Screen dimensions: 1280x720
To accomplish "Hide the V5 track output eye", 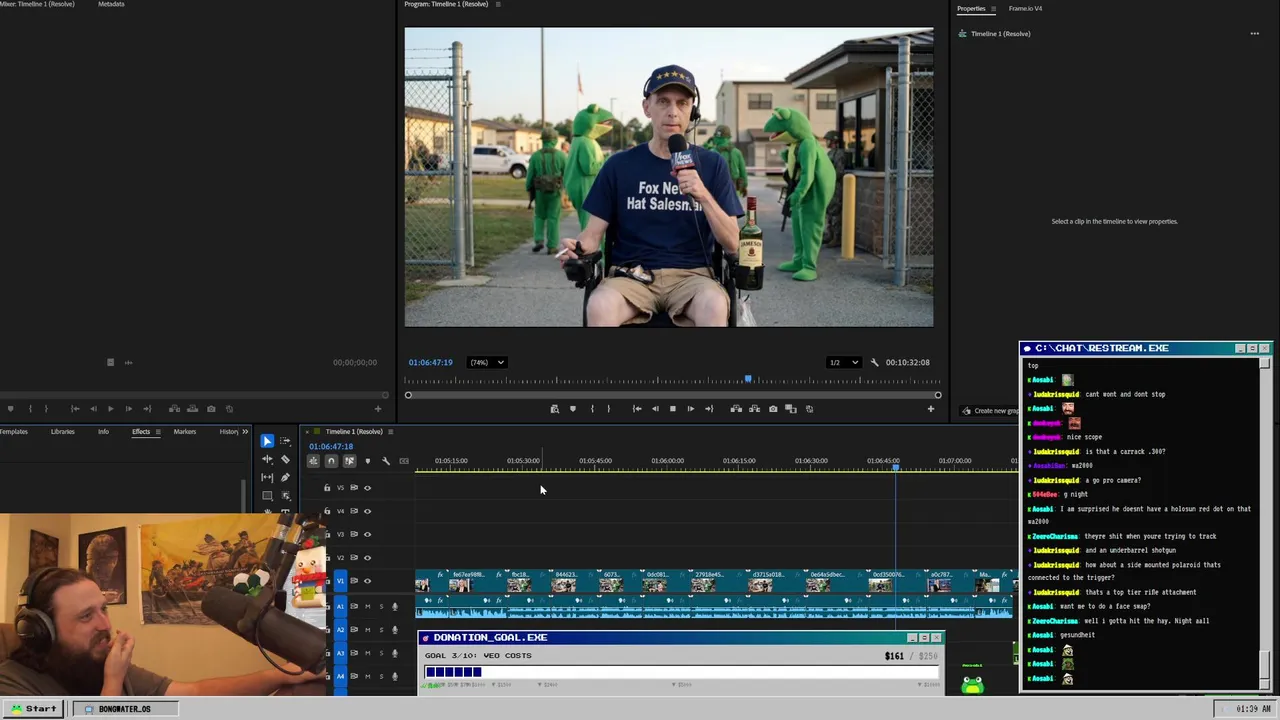I will pos(367,487).
